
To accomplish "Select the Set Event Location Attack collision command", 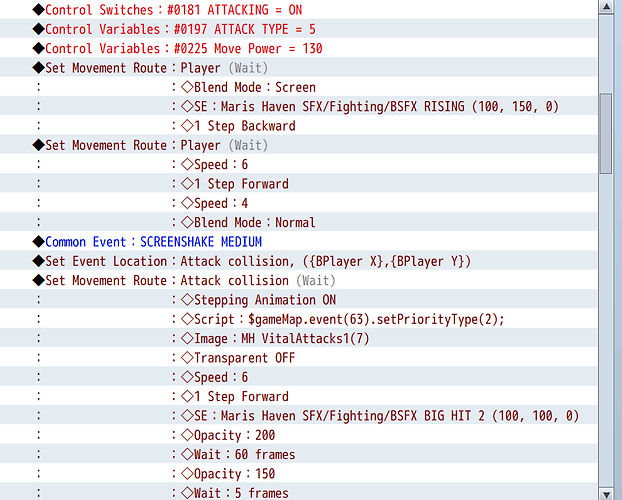I will coord(298,261).
